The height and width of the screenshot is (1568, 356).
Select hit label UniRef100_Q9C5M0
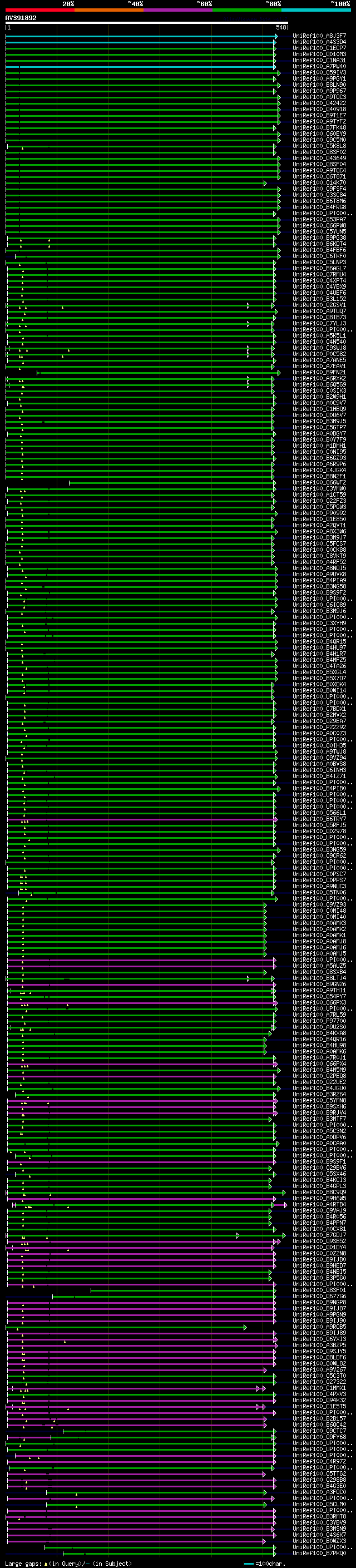tap(319, 140)
